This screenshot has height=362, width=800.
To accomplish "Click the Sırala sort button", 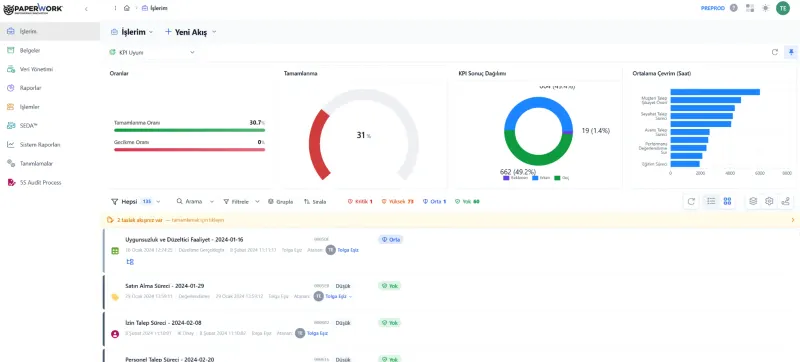I will click(315, 201).
